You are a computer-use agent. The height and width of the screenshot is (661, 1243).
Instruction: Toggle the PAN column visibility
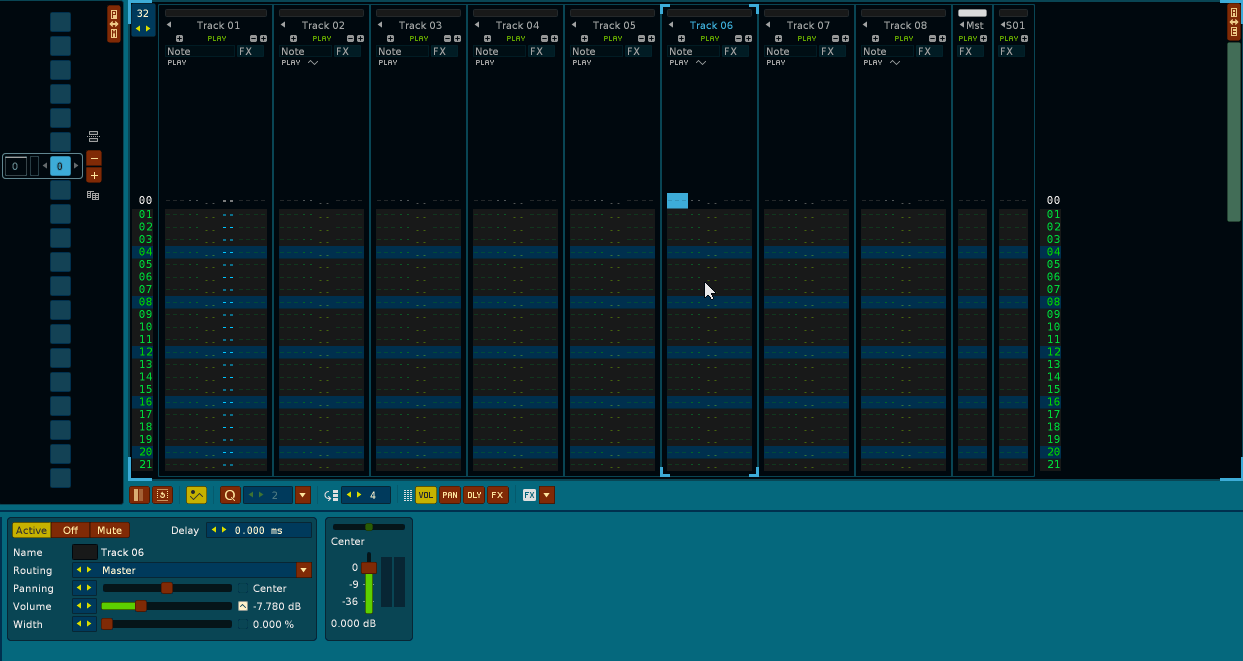point(450,495)
